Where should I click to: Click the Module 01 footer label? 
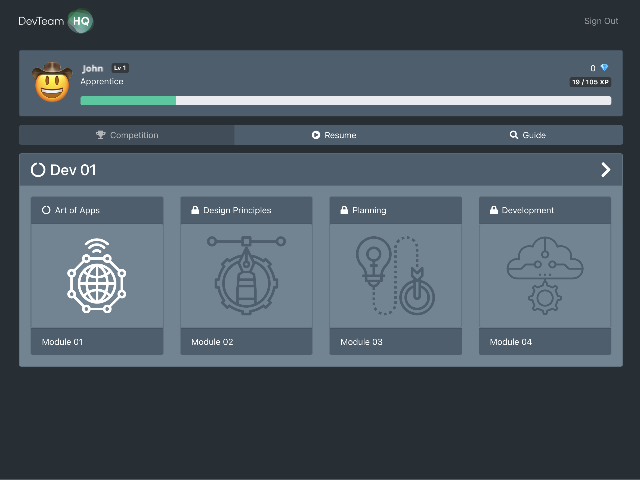tap(62, 342)
